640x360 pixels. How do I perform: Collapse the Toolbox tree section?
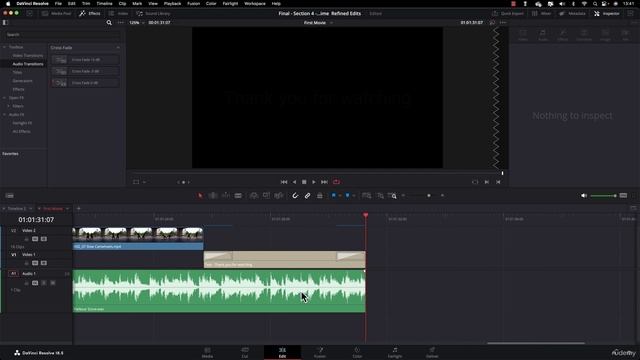pos(4,47)
